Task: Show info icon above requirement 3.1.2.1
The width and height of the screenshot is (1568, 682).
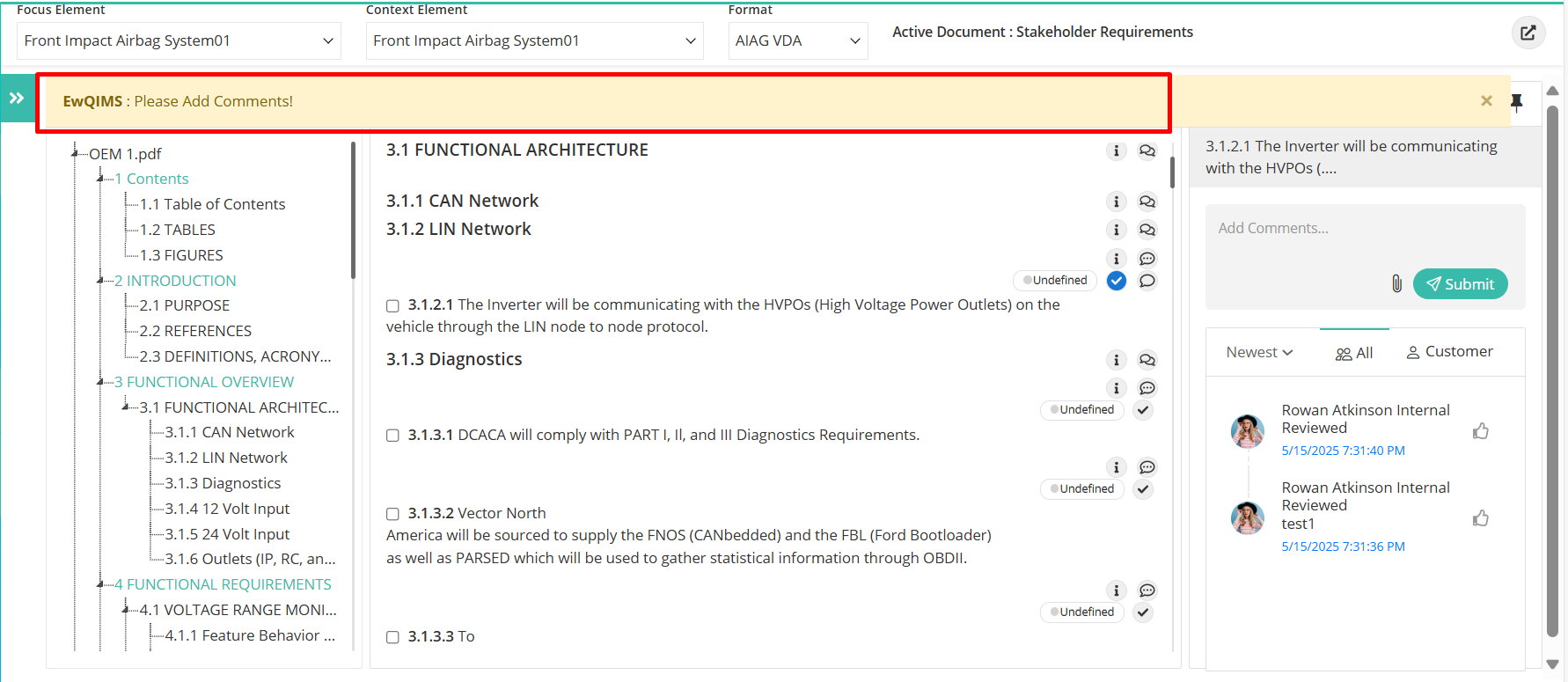Action: (1117, 259)
